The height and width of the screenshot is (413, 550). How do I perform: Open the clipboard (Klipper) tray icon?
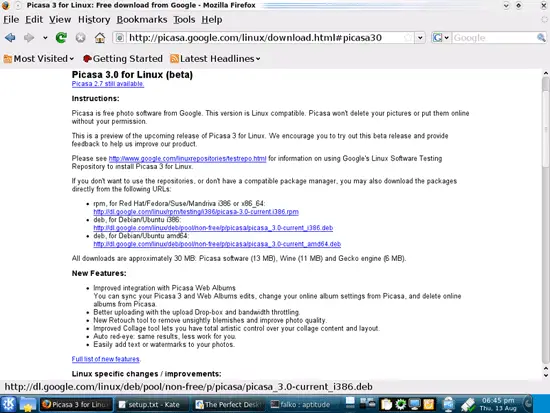click(x=386, y=405)
